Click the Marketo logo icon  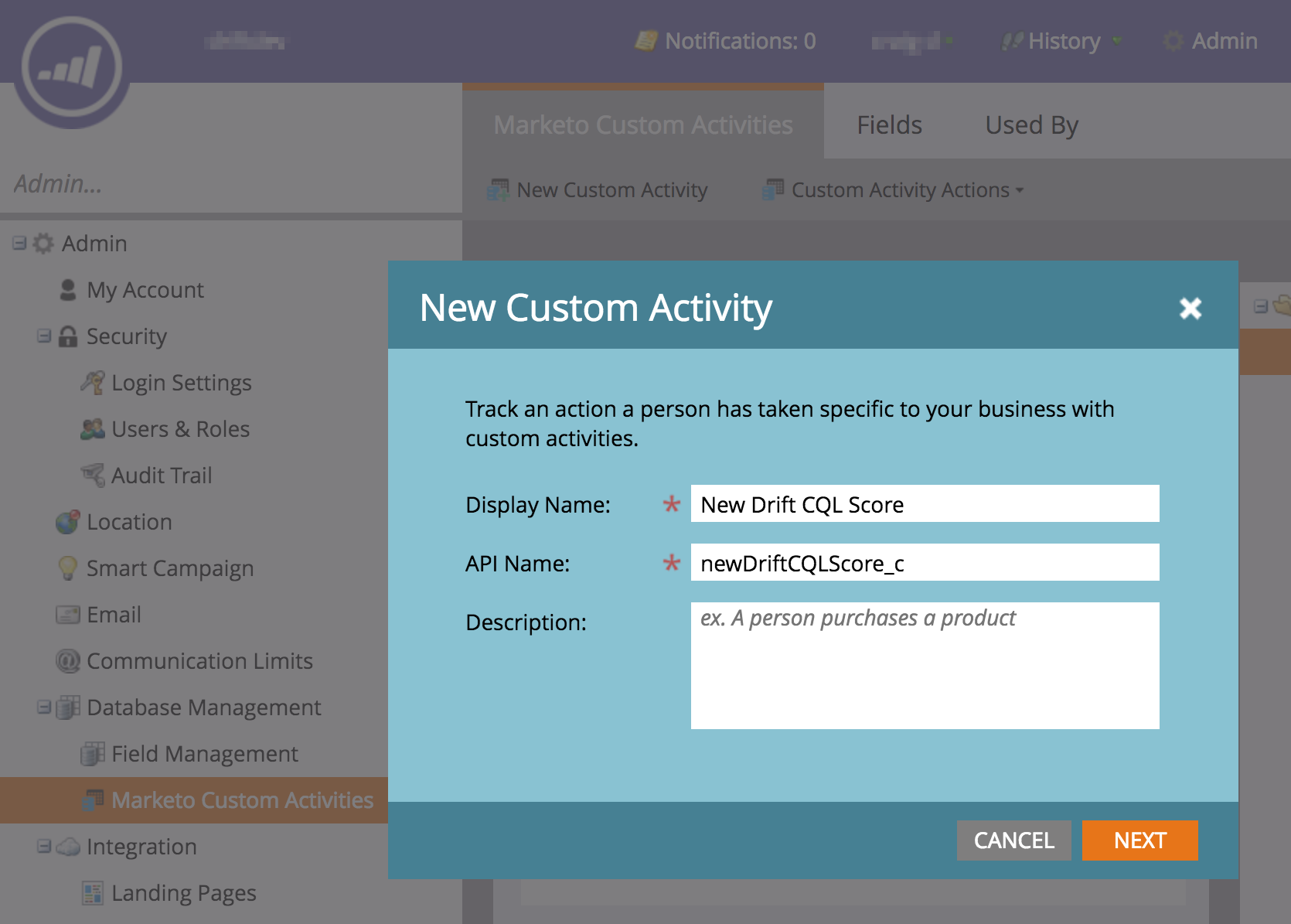72,68
